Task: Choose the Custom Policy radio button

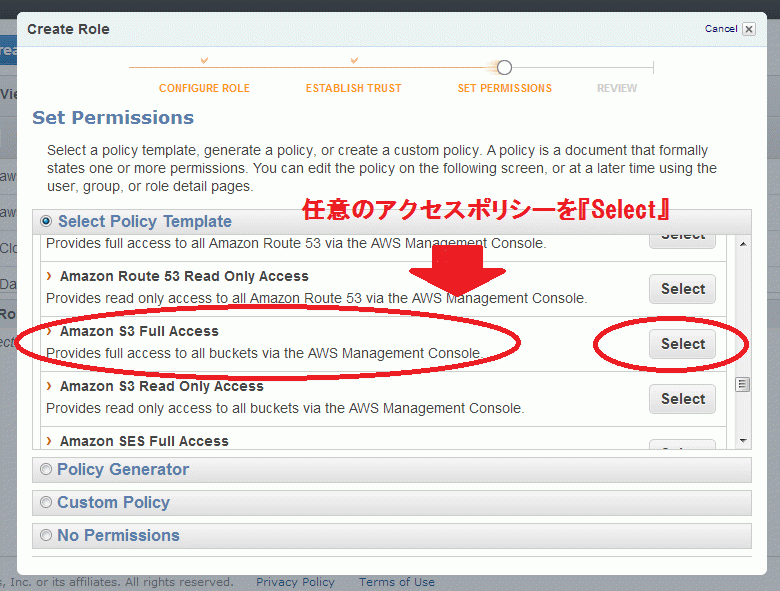Action: [46, 502]
